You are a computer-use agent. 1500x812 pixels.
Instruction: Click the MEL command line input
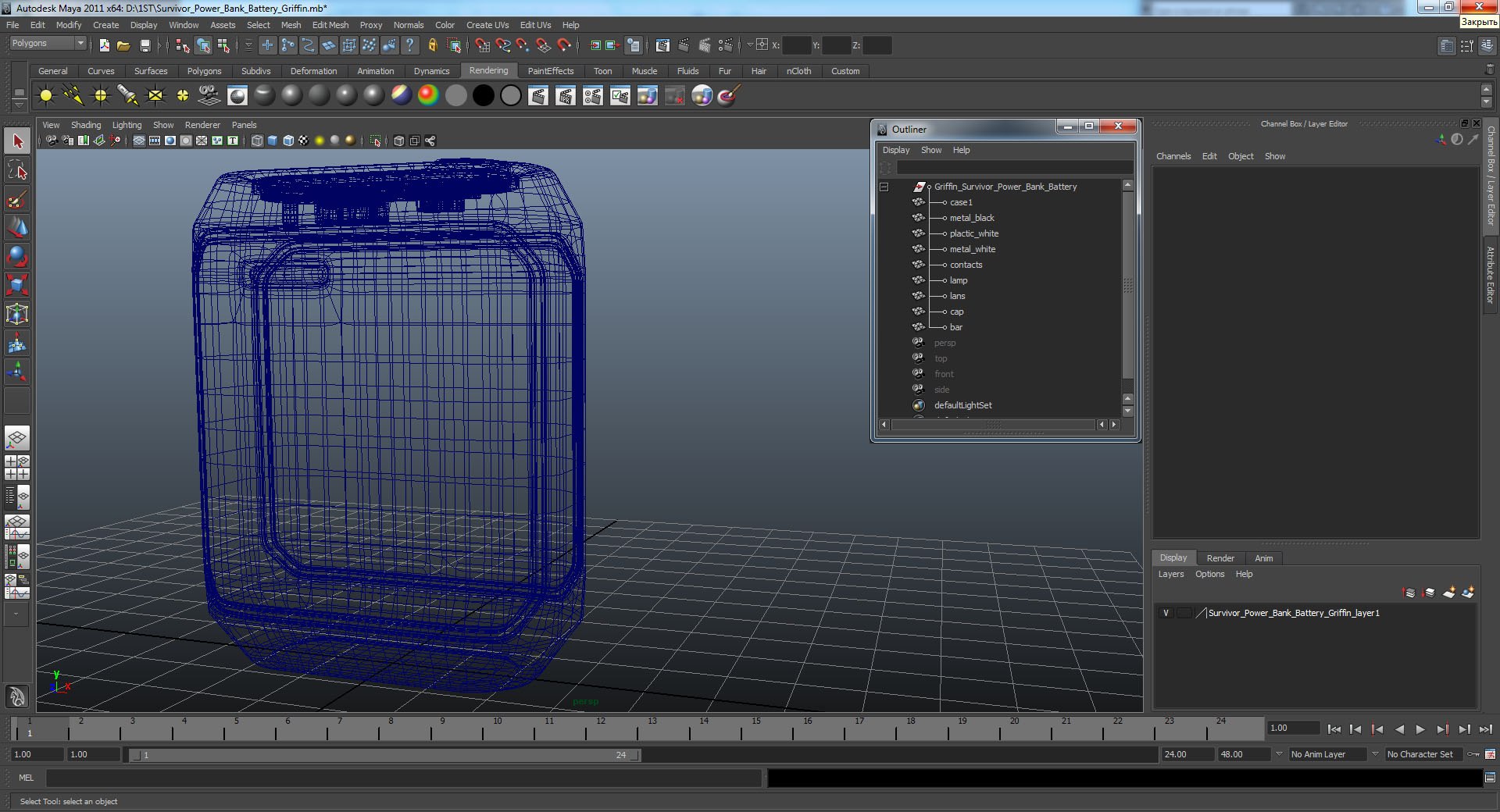click(x=404, y=778)
